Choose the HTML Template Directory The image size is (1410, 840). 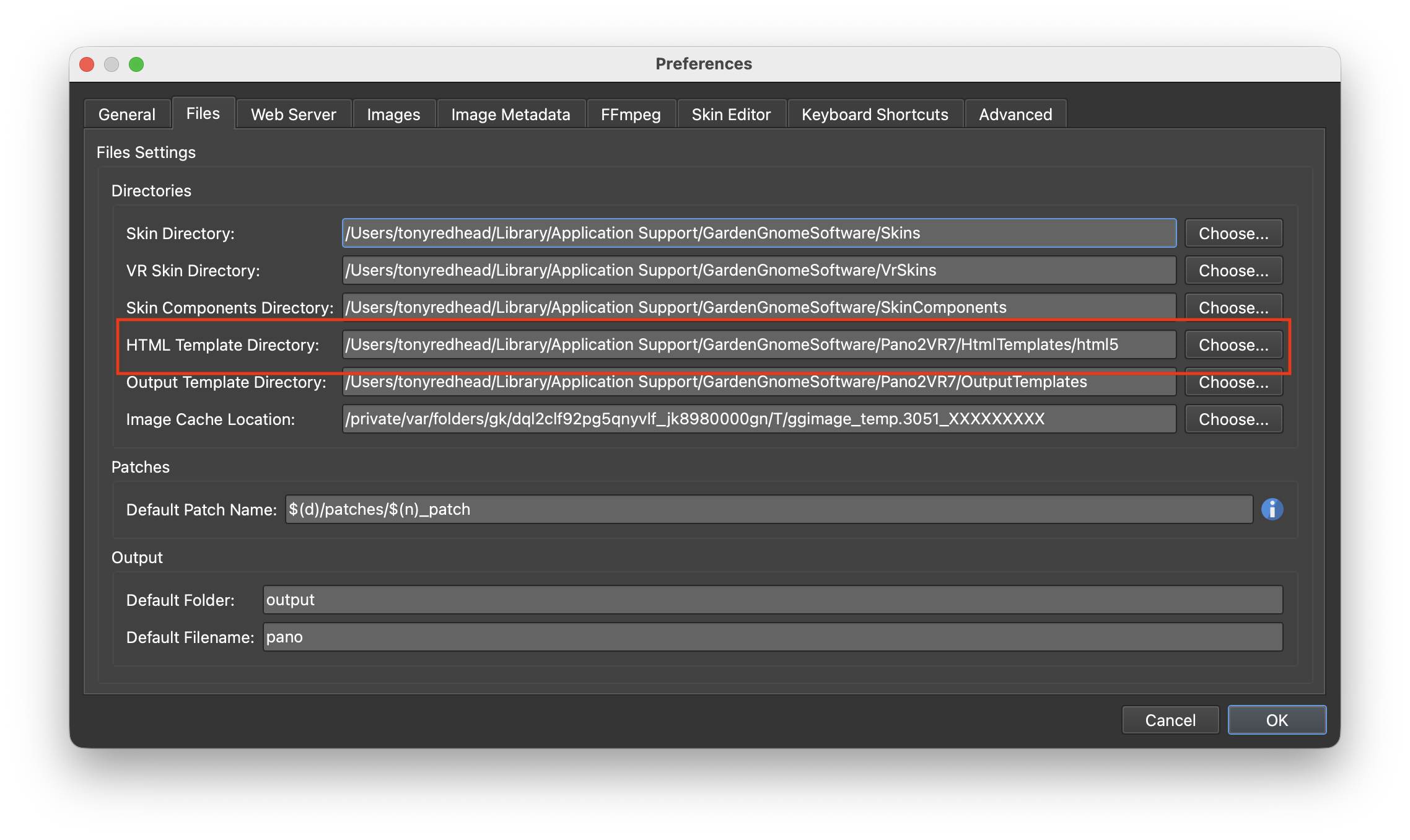(1233, 345)
